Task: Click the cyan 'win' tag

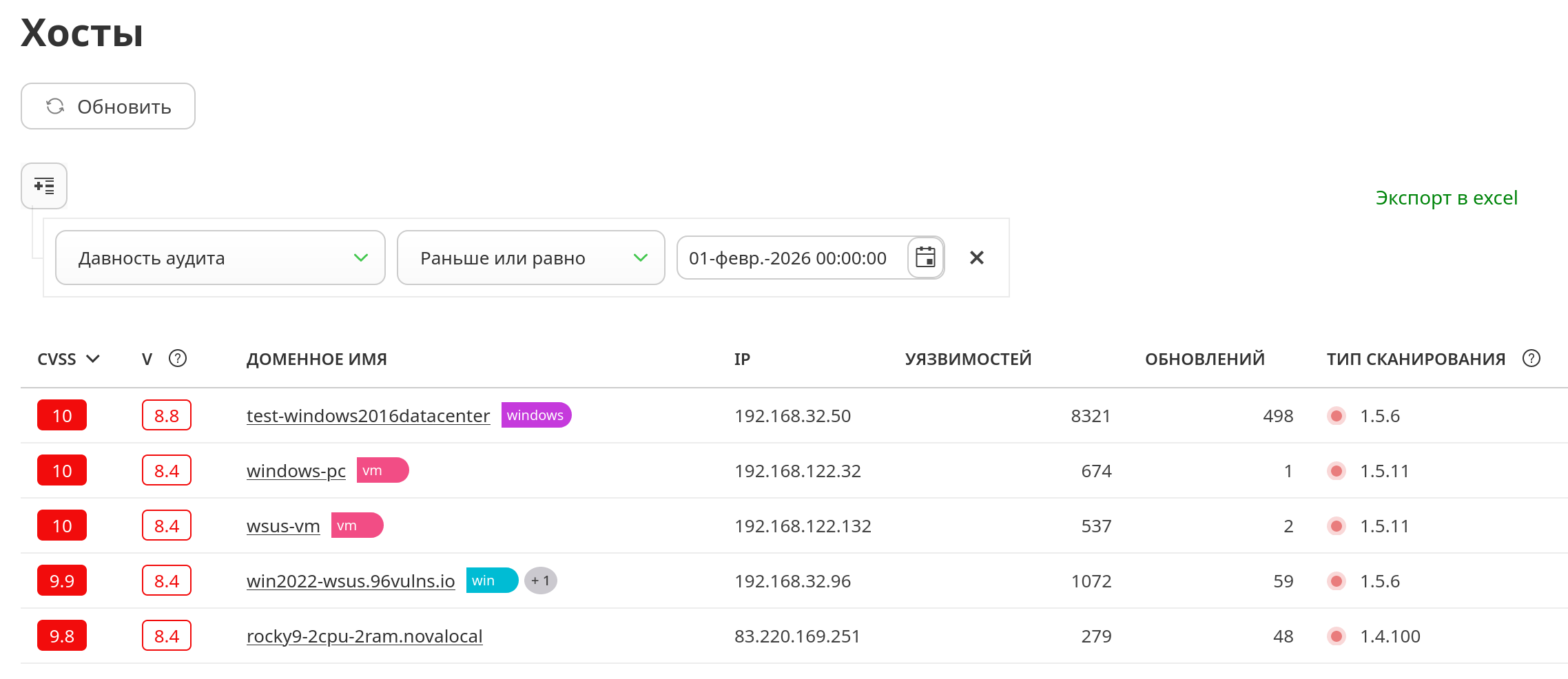Action: (x=491, y=581)
